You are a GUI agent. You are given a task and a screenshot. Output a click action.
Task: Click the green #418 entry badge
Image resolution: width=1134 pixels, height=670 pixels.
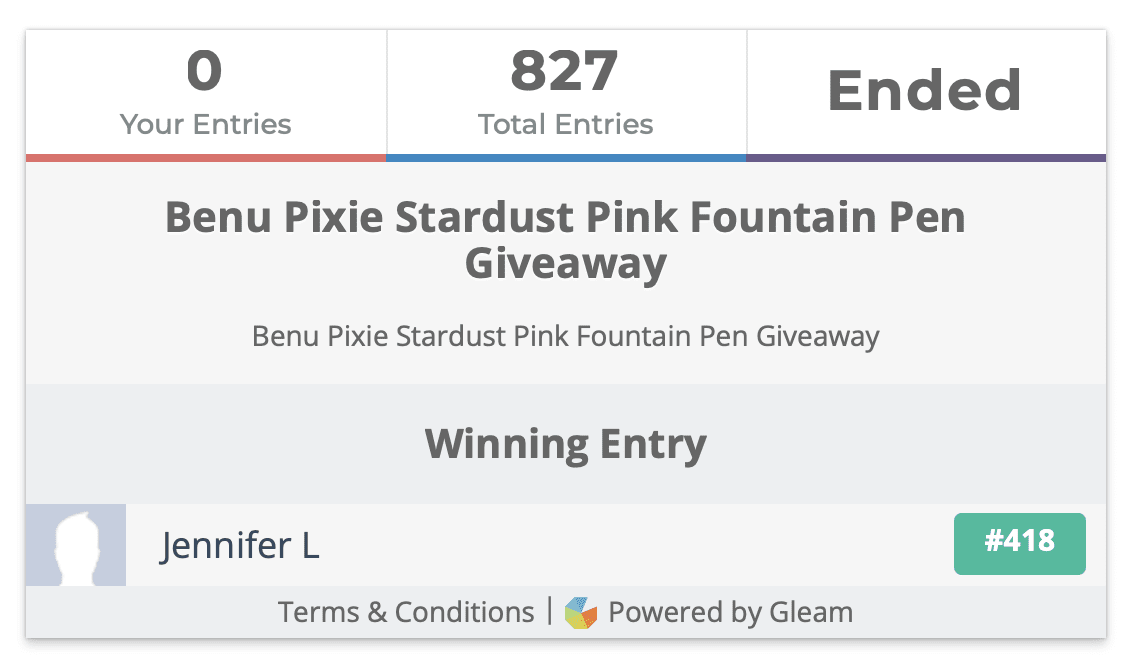pyautogui.click(x=1019, y=544)
